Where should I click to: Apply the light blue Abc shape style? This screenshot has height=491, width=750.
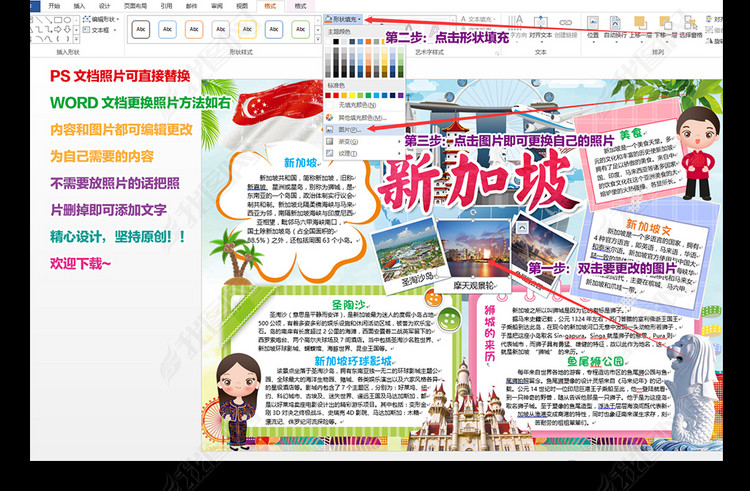tap(167, 29)
